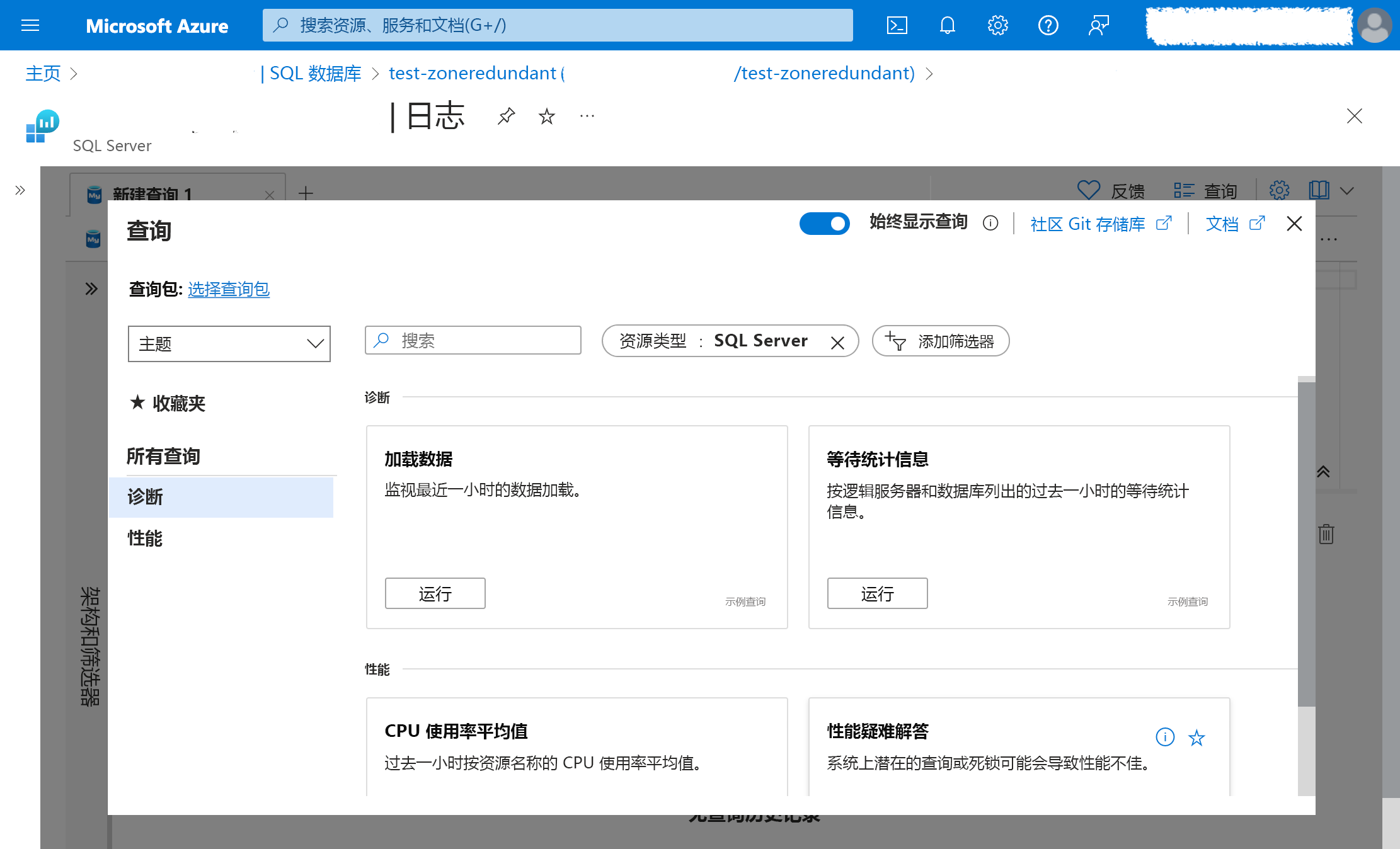Click the query search field

[473, 341]
